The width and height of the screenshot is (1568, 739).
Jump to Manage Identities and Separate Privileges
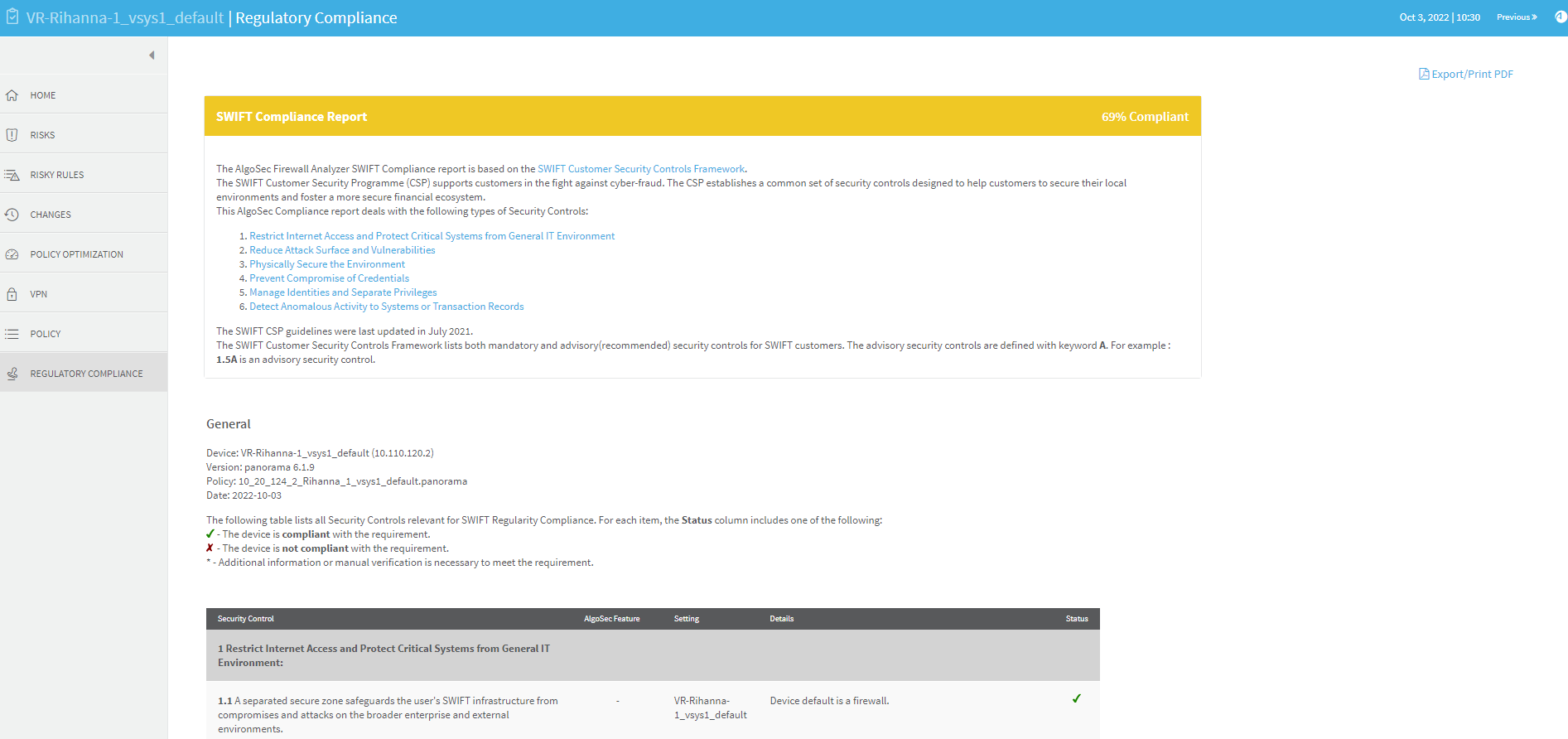click(343, 292)
